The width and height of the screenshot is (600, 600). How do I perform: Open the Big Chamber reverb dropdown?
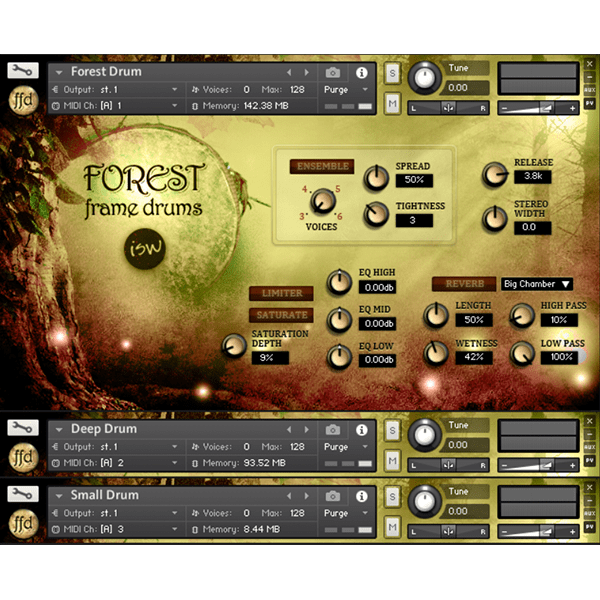537,284
